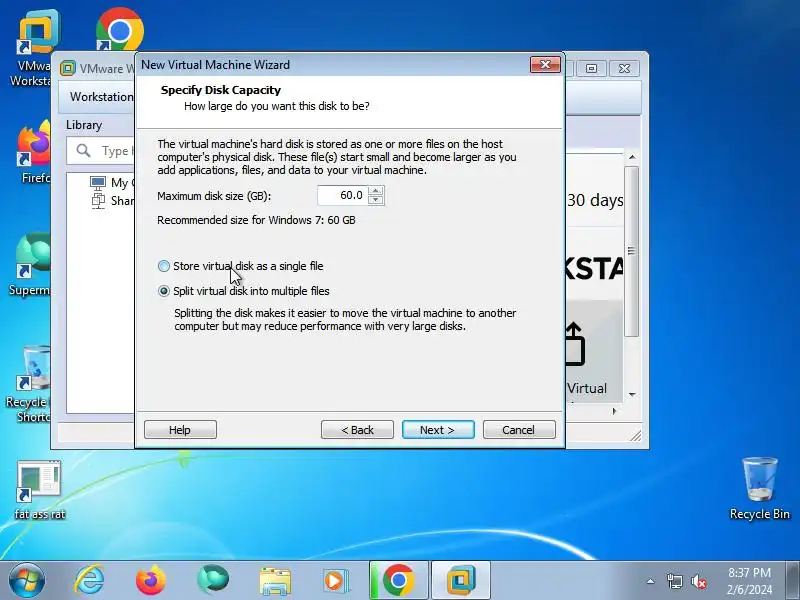Viewport: 800px width, 600px height.
Task: Open the 'fat ass rat' desktop shortcut
Action: coord(39,490)
